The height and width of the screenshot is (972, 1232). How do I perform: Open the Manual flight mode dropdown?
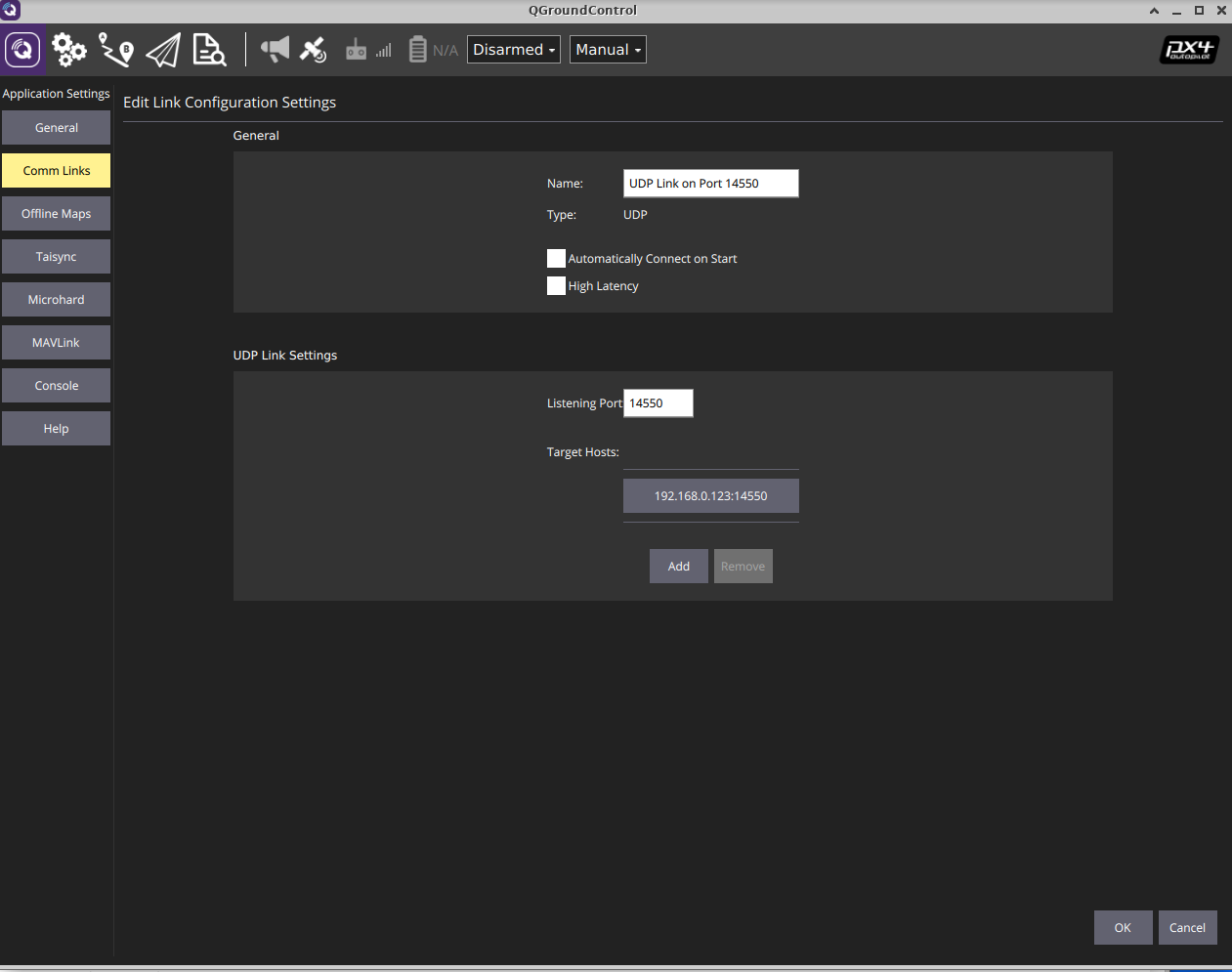[x=608, y=50]
